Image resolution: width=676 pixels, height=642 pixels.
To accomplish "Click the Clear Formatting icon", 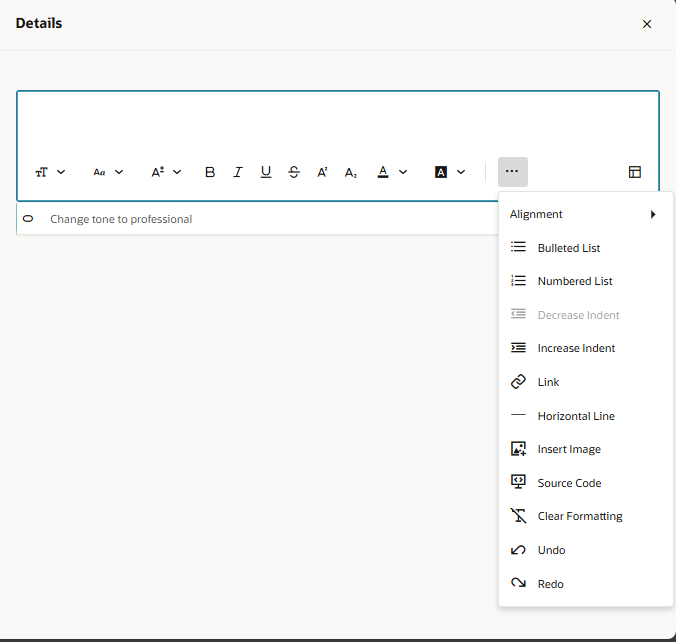I will [x=518, y=516].
